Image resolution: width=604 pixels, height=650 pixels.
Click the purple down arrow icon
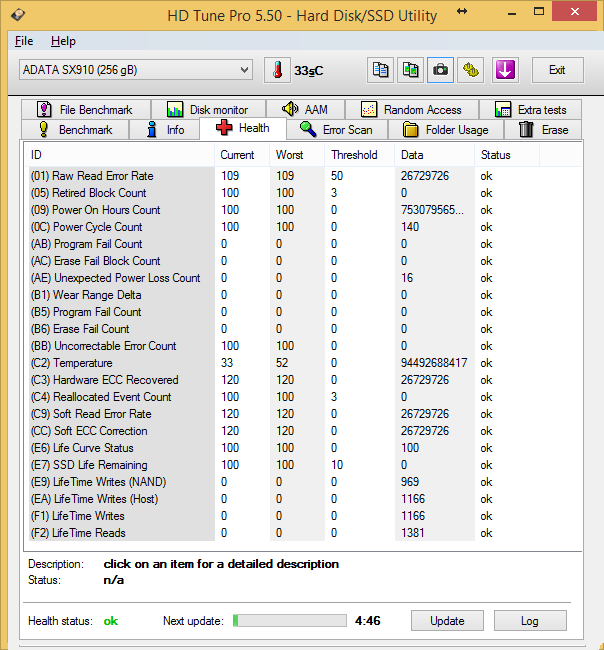click(505, 70)
